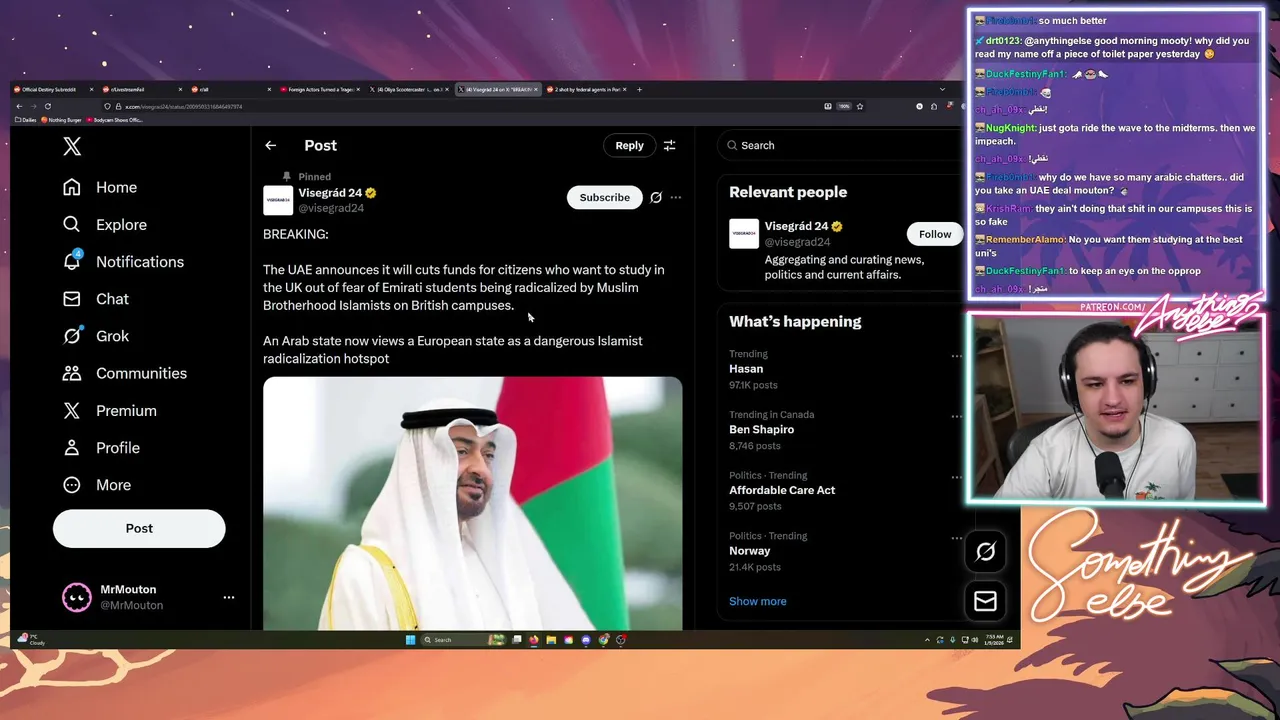Click the browser back arrow
The width and height of the screenshot is (1280, 720).
click(x=19, y=106)
